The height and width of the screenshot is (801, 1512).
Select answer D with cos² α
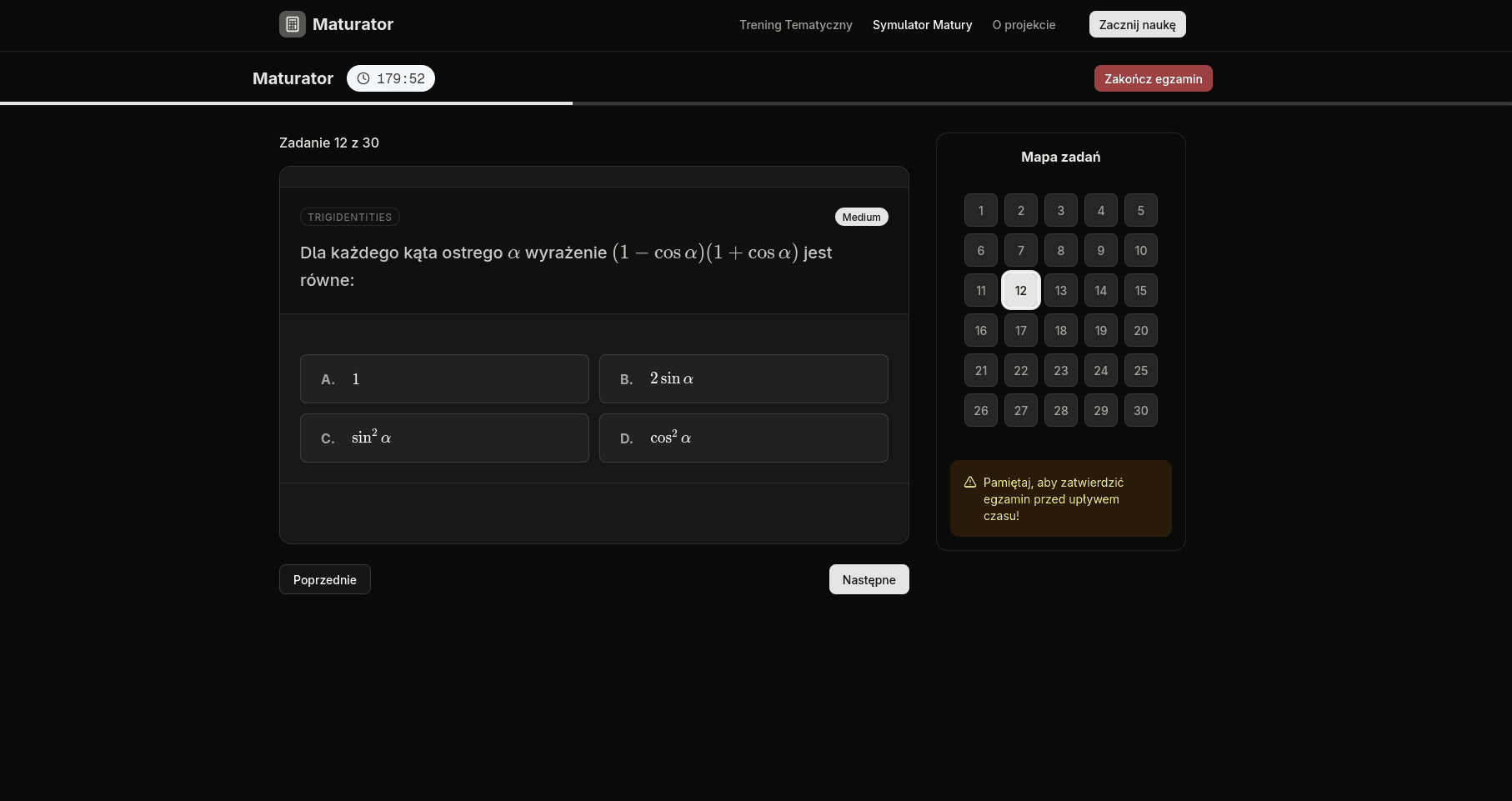(x=743, y=438)
